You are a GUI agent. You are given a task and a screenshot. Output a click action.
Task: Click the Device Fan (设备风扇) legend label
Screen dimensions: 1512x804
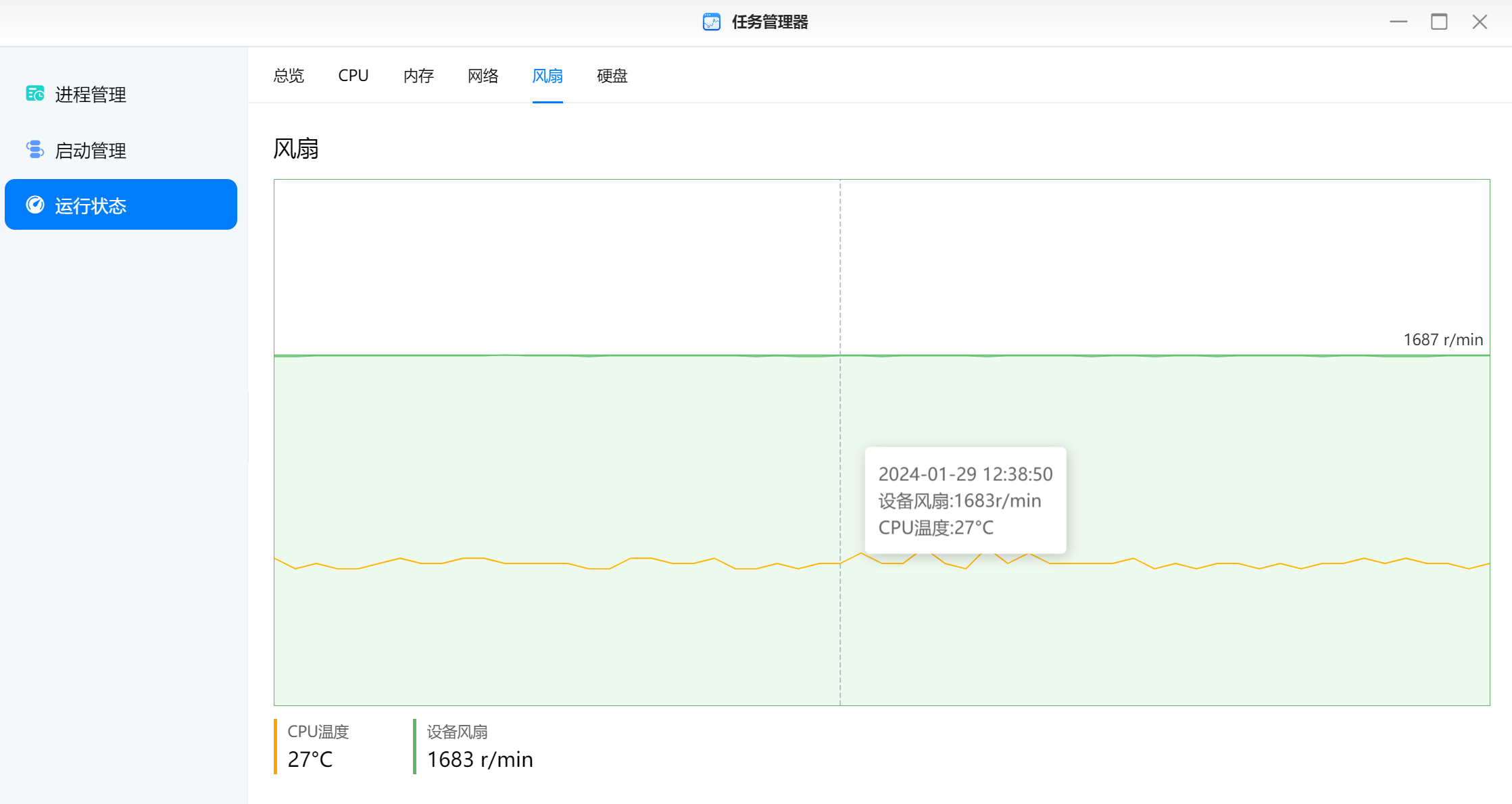point(457,732)
